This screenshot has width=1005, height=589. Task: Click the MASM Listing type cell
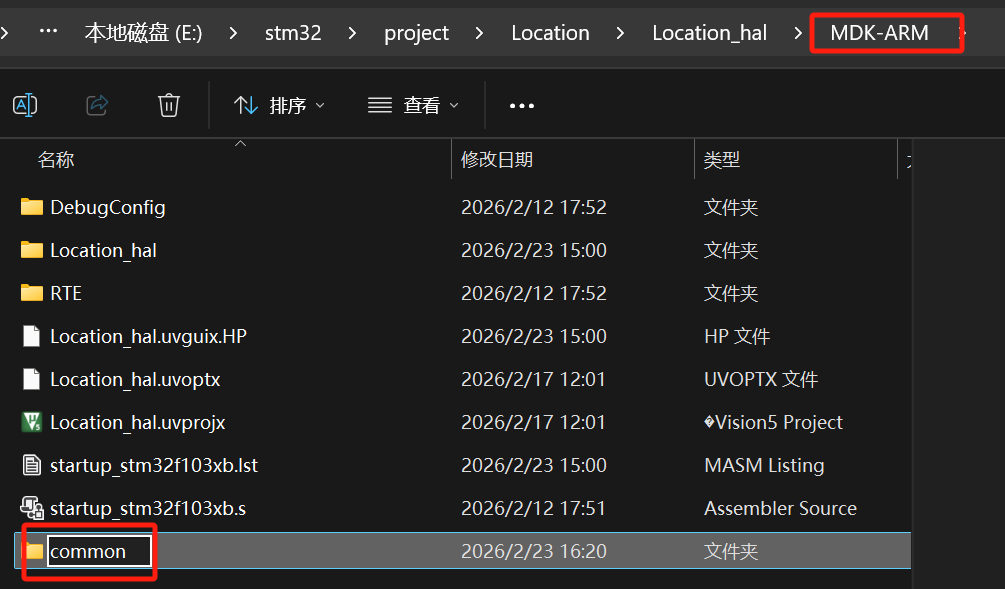[764, 465]
